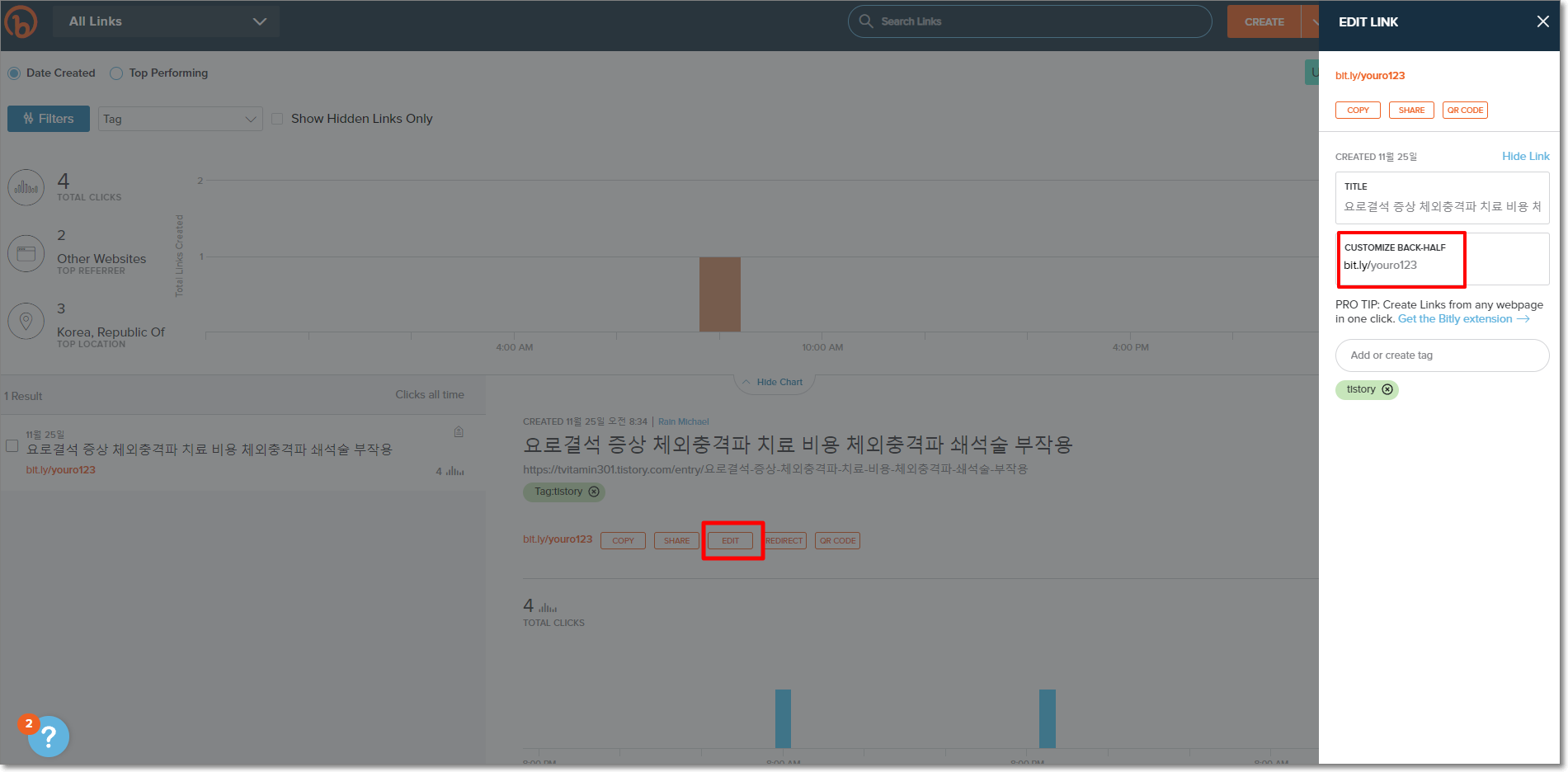Click the TITLE input field
Image resolution: width=1568 pixels, height=772 pixels.
(1443, 198)
